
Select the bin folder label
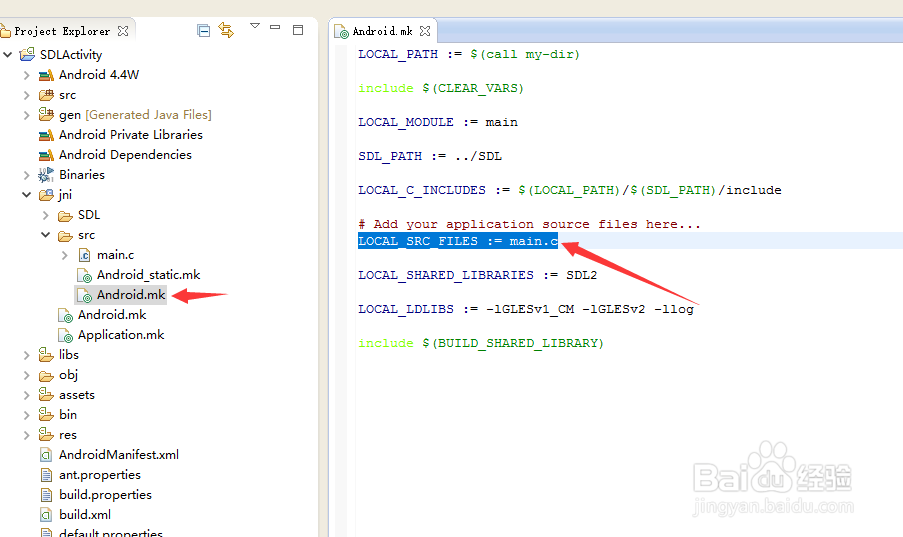68,415
